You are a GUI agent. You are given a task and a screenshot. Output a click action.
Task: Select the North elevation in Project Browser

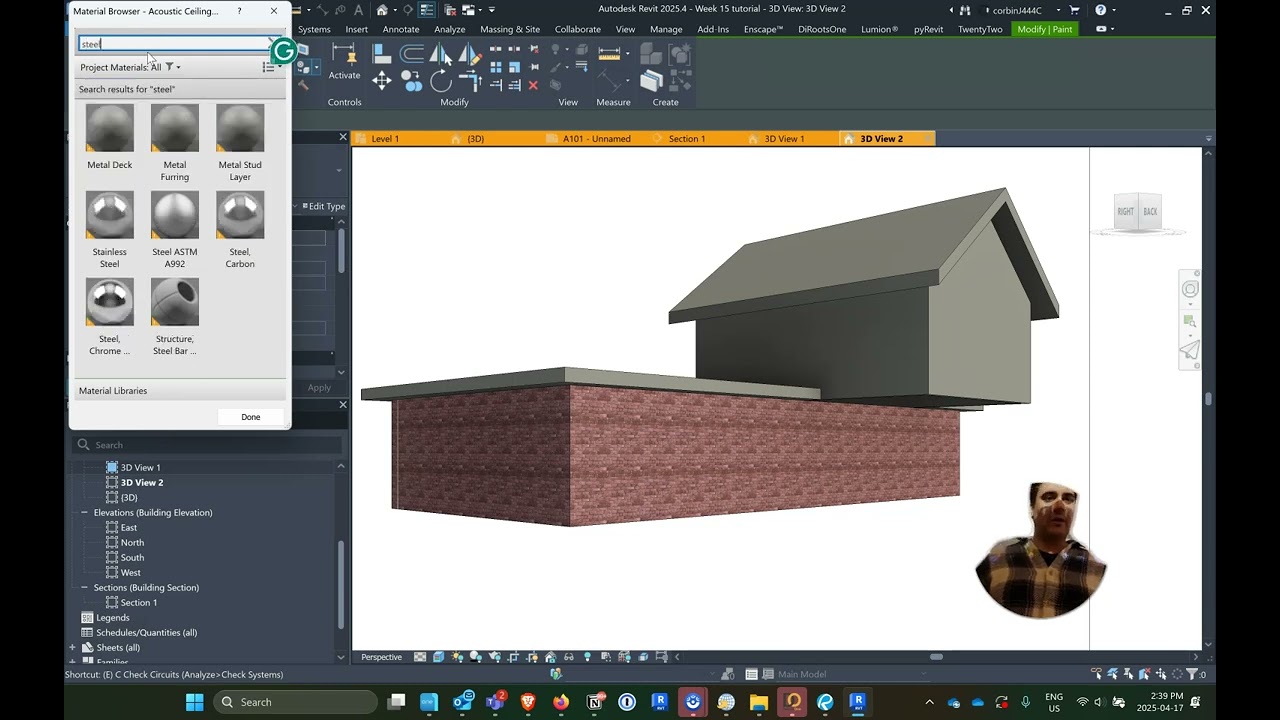(x=132, y=542)
